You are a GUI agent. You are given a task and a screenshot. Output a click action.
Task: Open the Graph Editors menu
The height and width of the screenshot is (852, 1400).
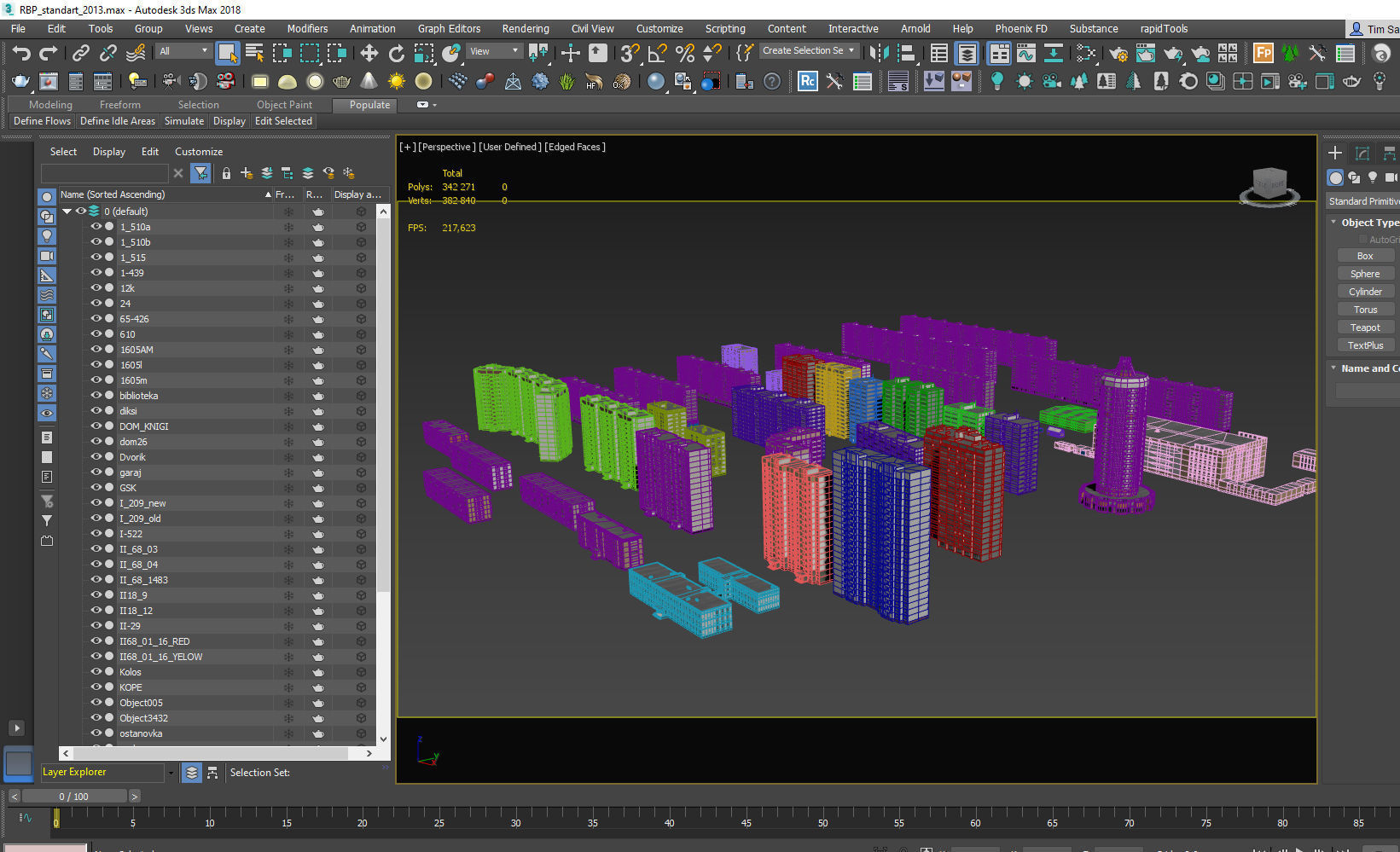tap(449, 28)
